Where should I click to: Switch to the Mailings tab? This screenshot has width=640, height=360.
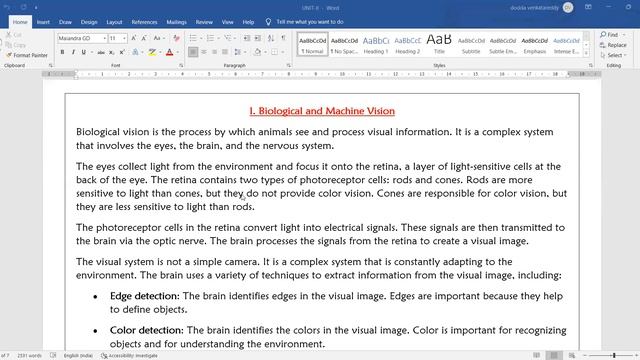176,22
